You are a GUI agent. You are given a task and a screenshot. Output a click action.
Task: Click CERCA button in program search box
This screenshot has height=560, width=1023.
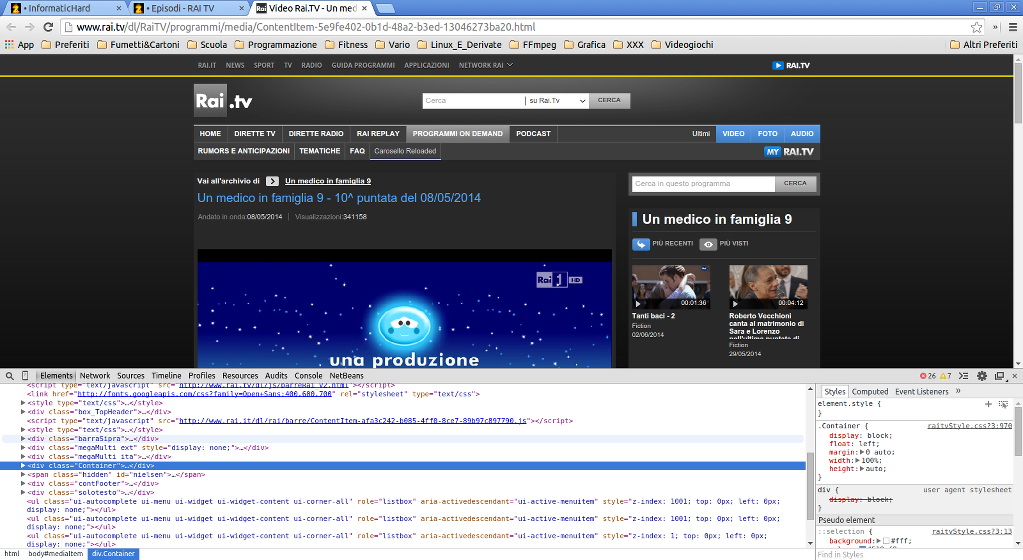795,183
